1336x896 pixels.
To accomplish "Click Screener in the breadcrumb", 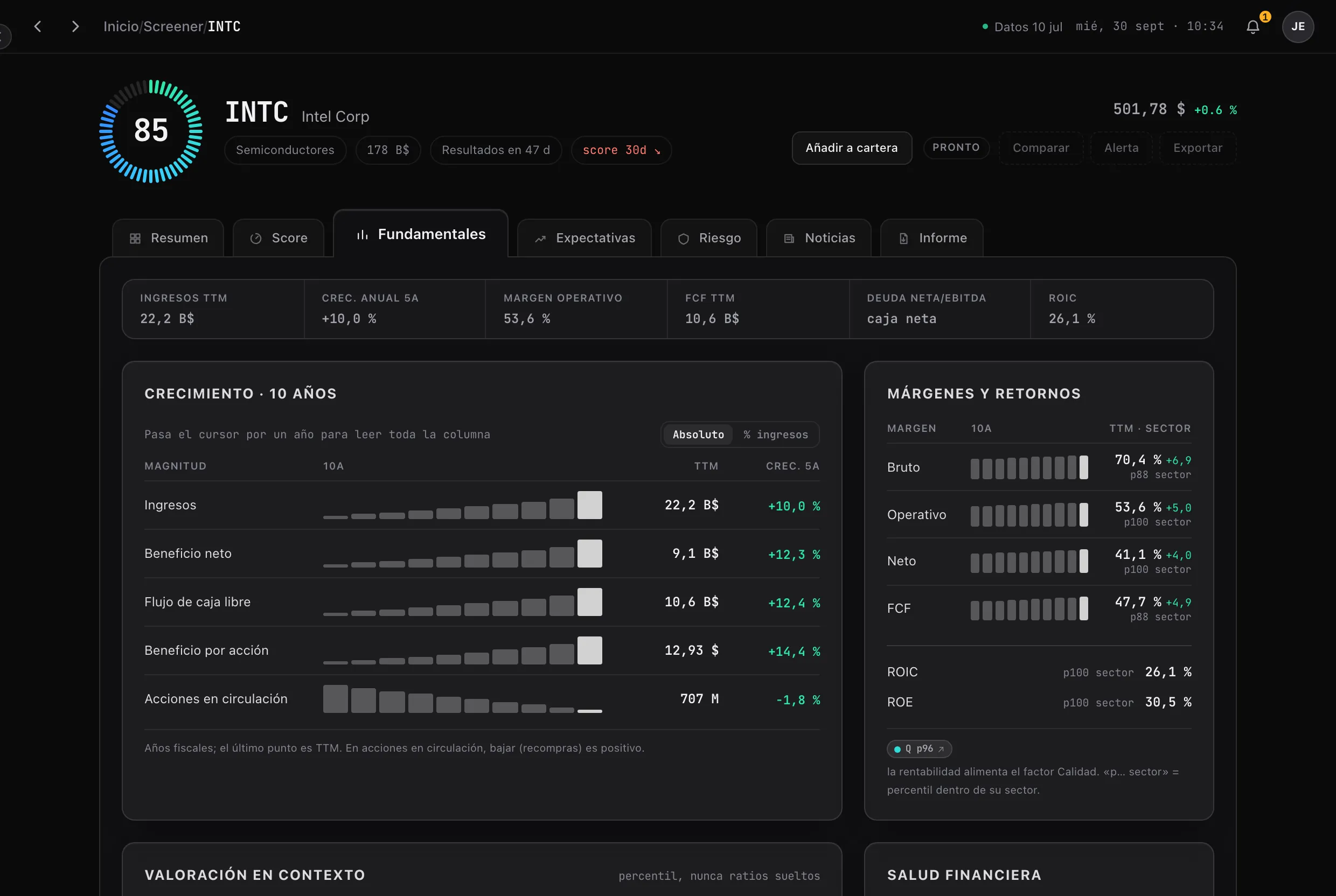I will [x=173, y=26].
